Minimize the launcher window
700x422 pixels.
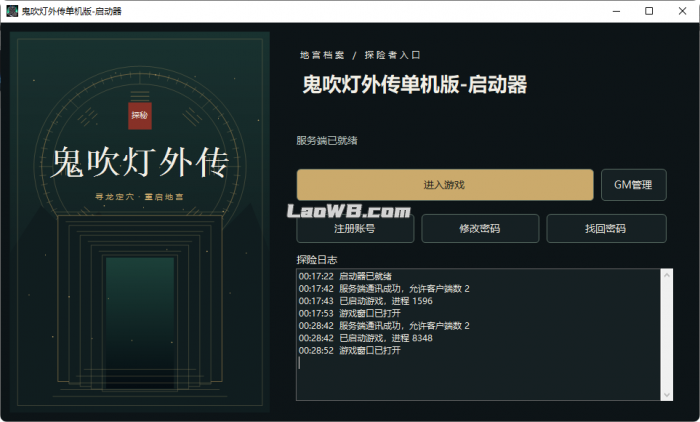click(617, 11)
